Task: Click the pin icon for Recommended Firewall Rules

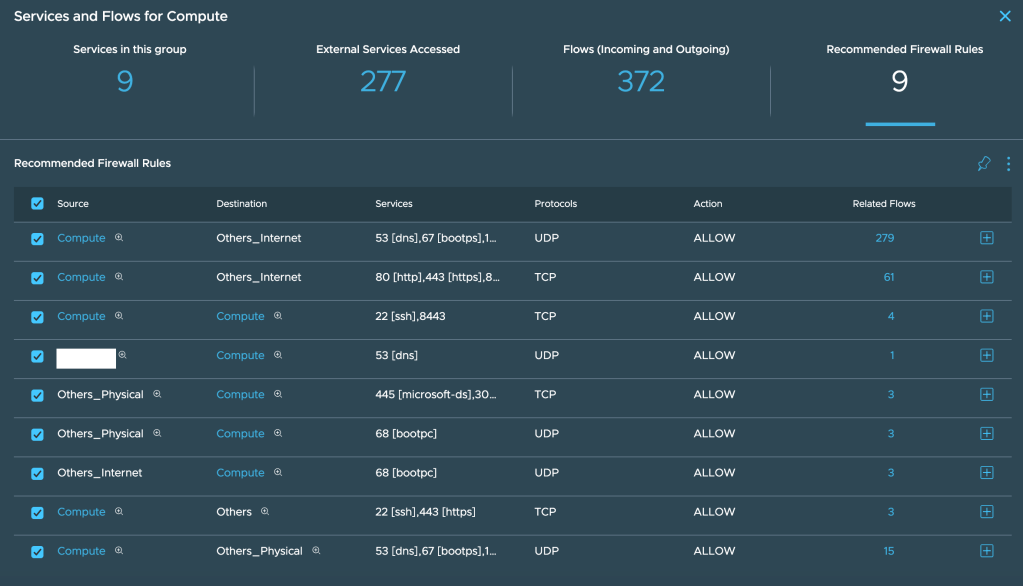Action: pyautogui.click(x=984, y=164)
